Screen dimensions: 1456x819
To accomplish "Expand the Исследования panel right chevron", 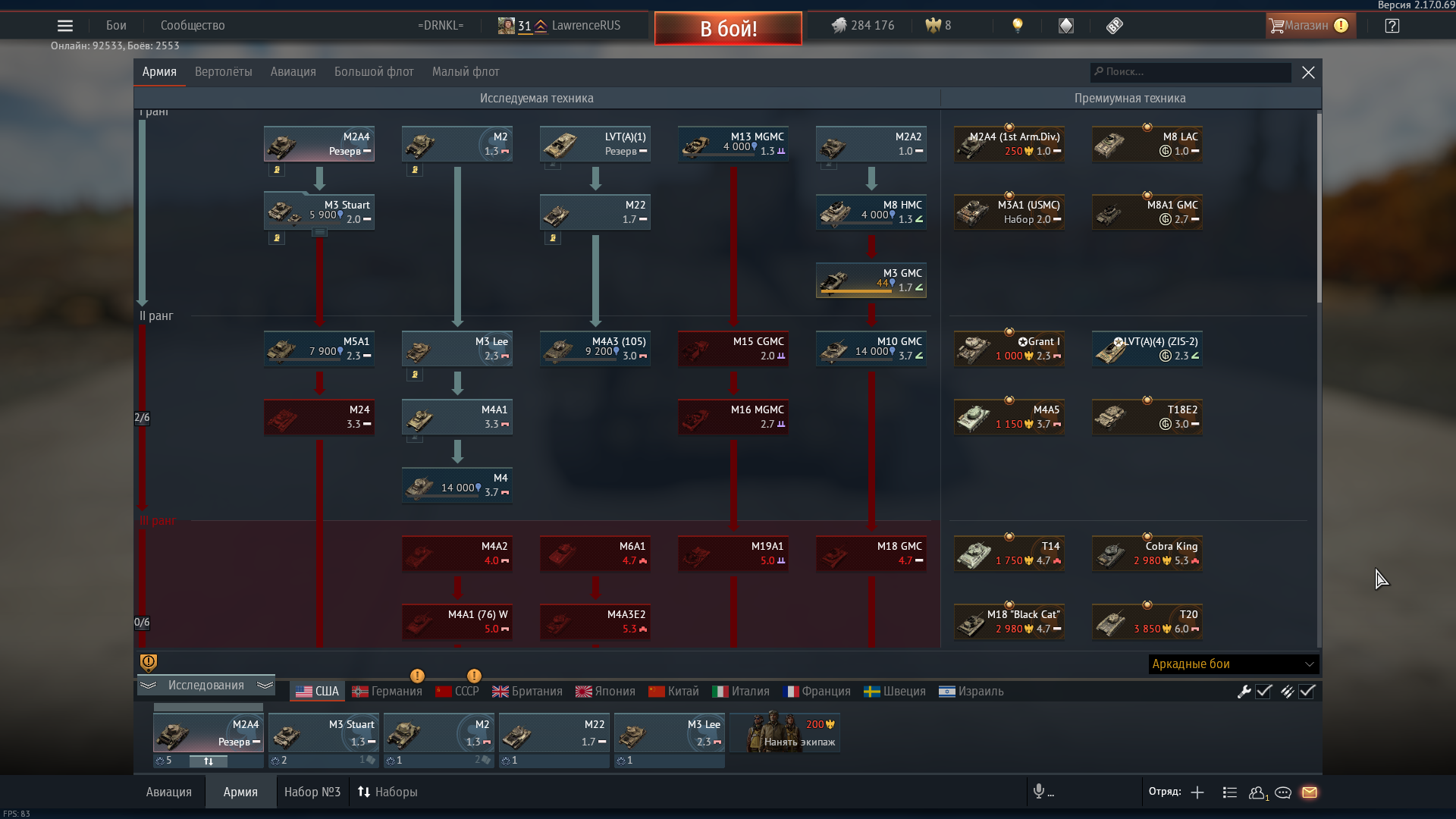I will [x=265, y=685].
